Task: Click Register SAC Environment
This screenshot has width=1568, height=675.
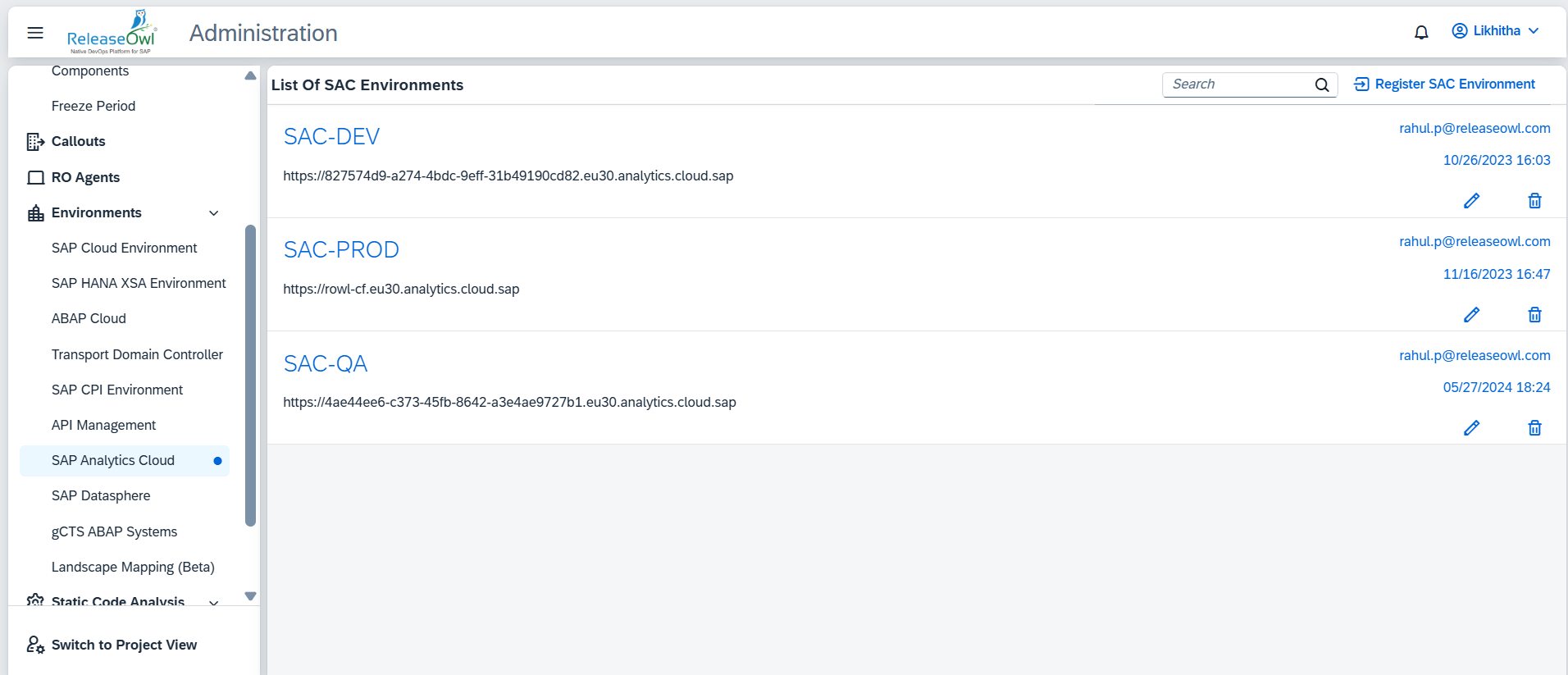Action: (1444, 84)
